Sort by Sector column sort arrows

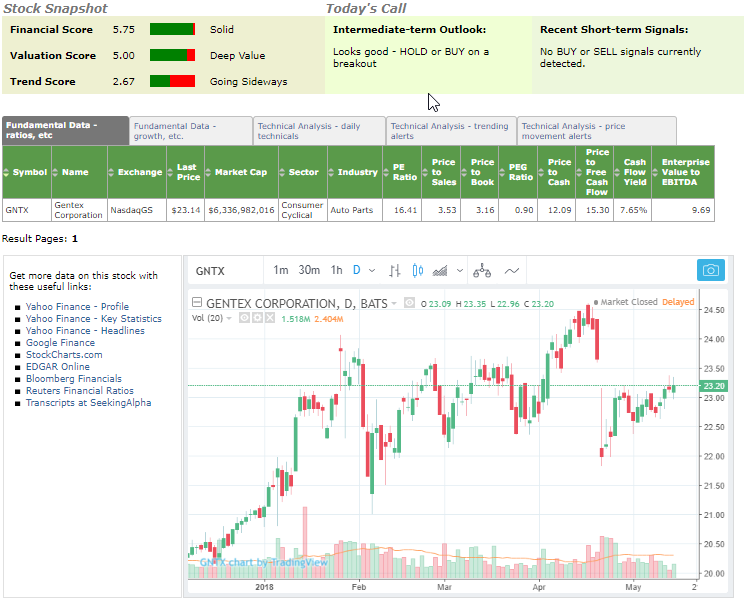(x=282, y=172)
